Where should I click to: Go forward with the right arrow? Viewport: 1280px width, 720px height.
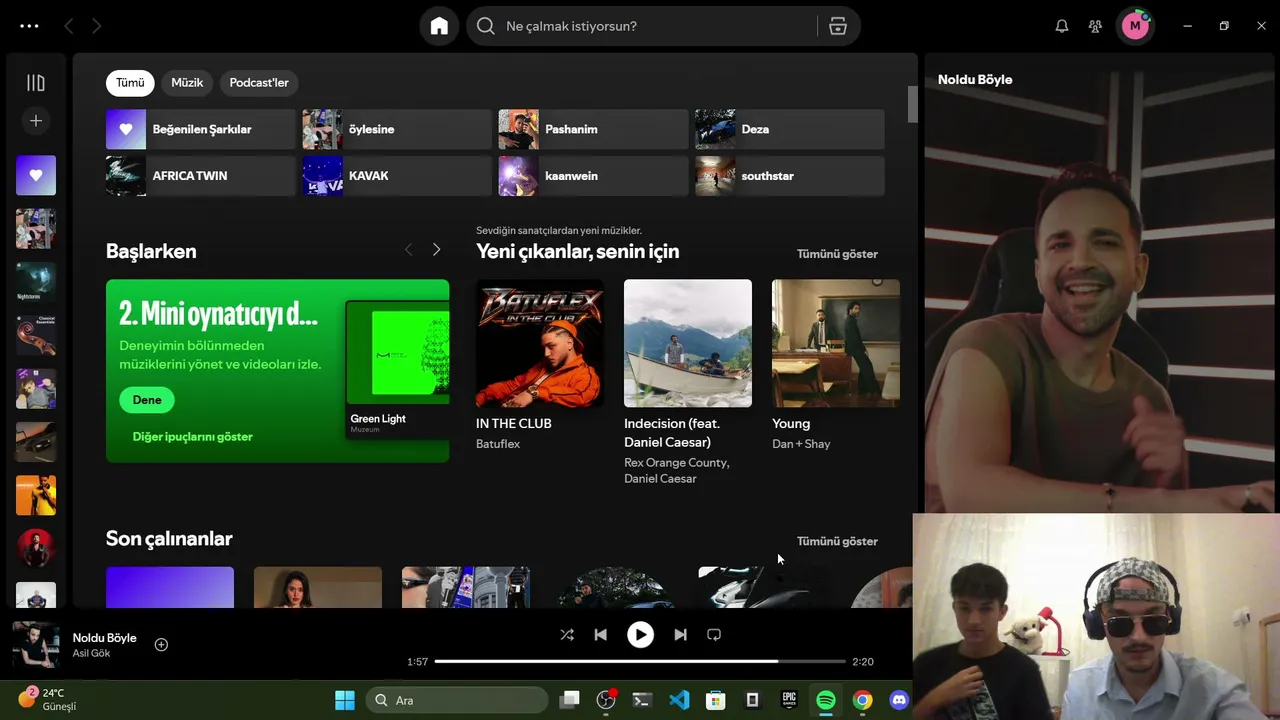(96, 26)
